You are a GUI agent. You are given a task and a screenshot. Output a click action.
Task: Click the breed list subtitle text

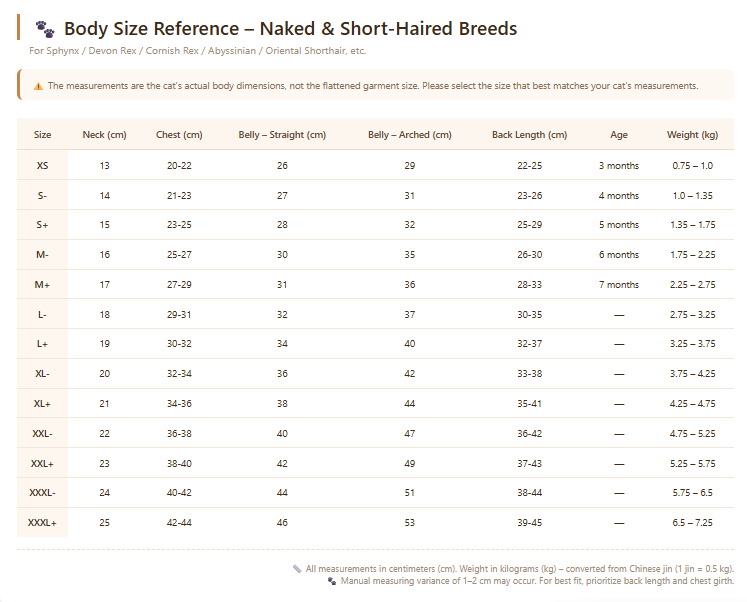click(197, 50)
